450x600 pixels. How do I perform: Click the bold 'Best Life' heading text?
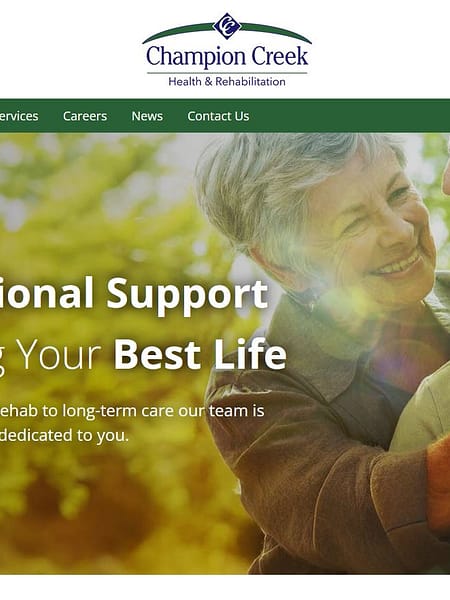point(200,354)
